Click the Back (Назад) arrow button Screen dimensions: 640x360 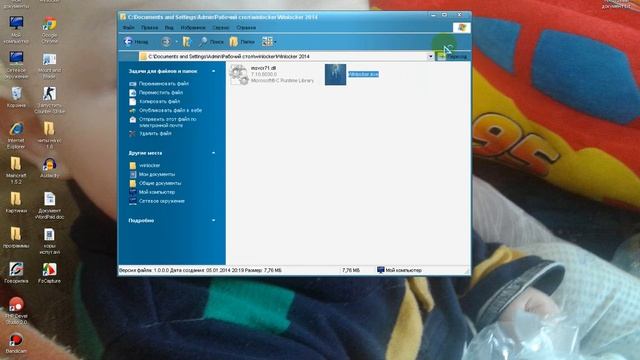tap(136, 42)
